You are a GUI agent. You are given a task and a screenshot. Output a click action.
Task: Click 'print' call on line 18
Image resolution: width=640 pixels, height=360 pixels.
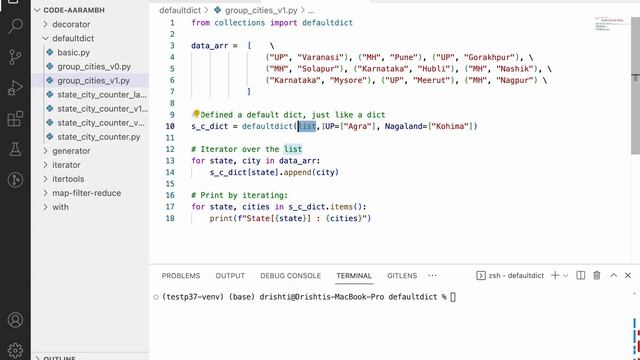(x=221, y=218)
